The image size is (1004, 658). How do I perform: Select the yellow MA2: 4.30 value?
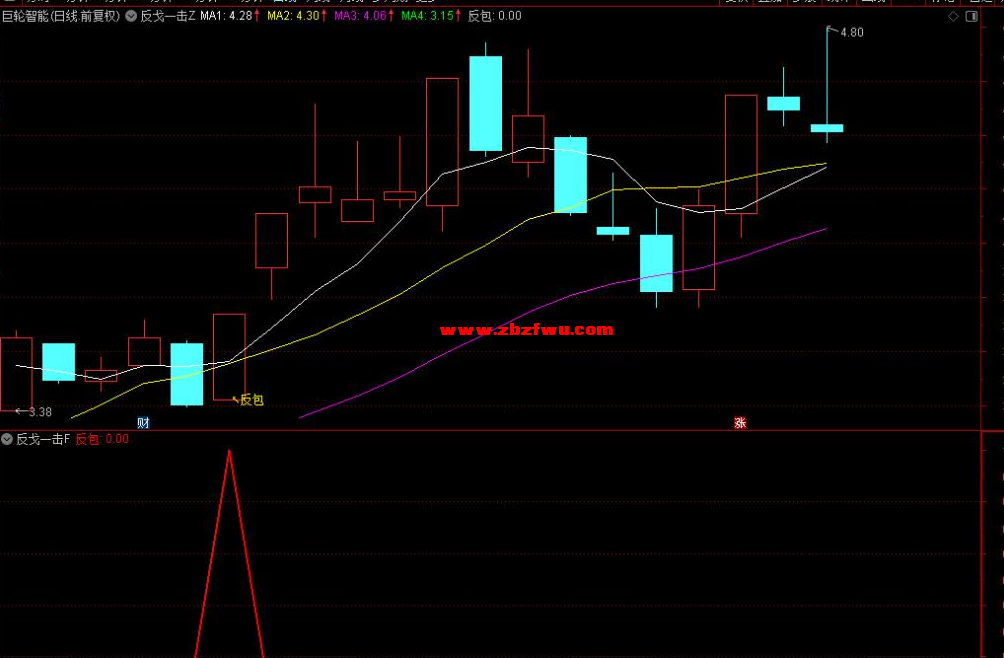(x=293, y=16)
